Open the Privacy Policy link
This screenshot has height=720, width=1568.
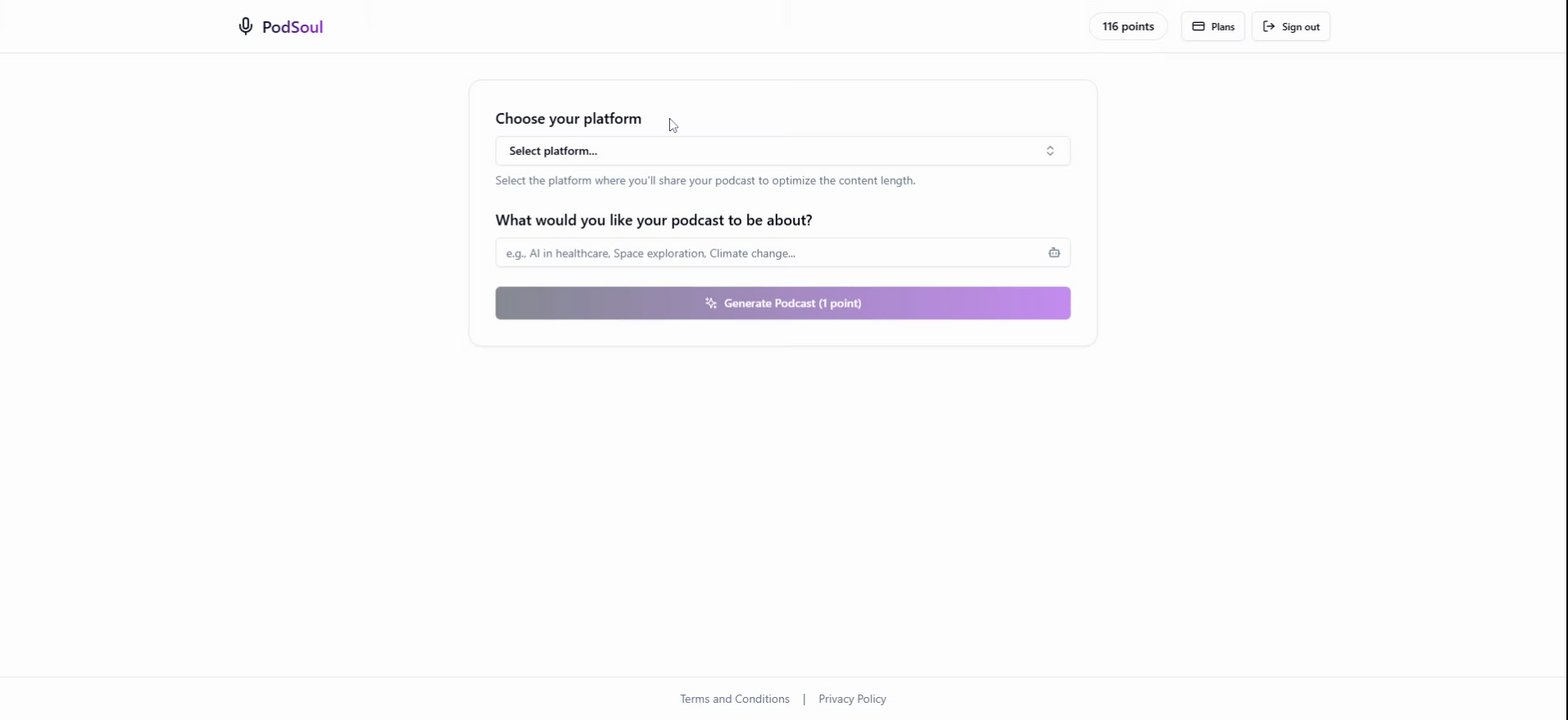[852, 699]
